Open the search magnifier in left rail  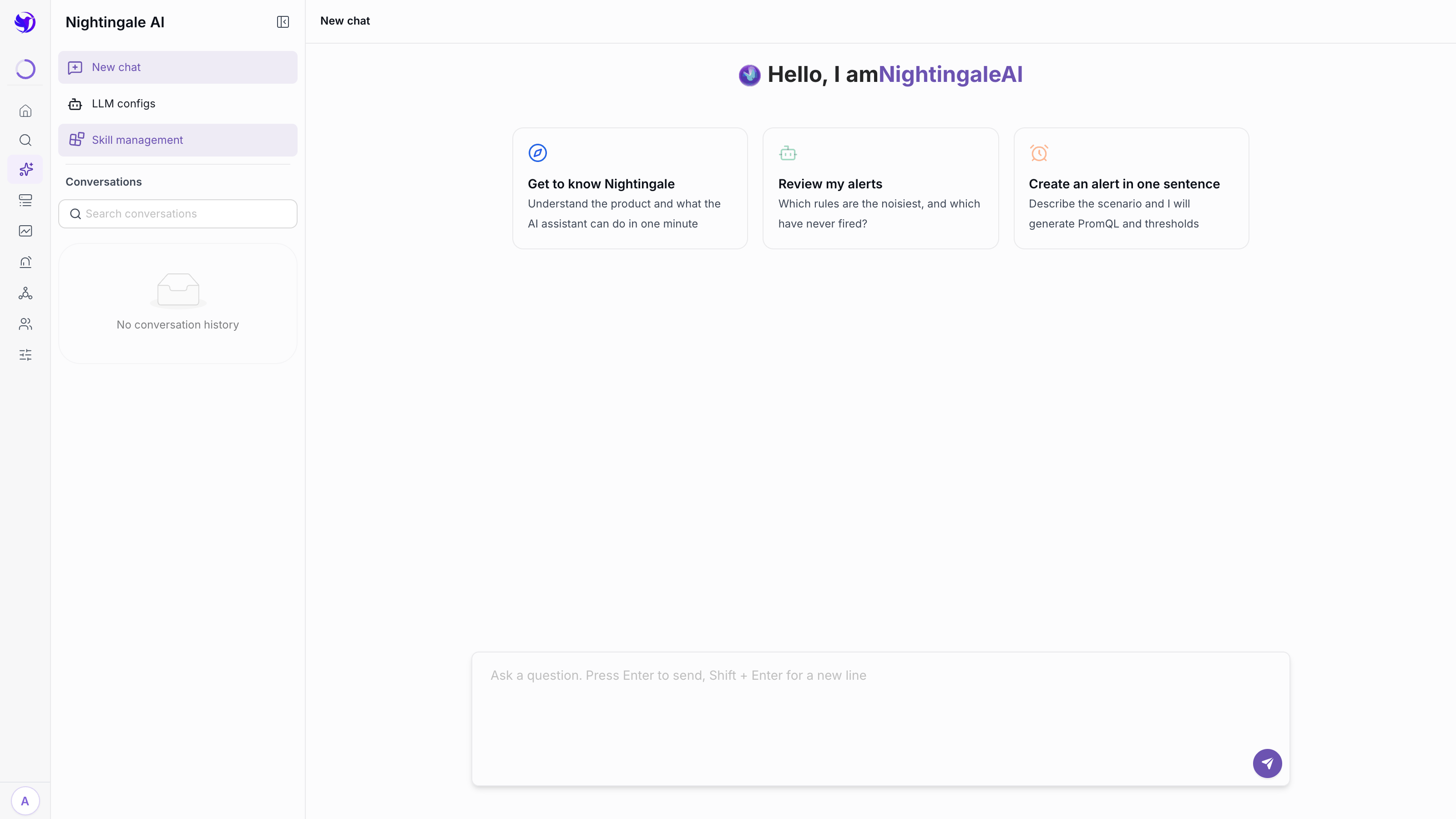pos(25,140)
